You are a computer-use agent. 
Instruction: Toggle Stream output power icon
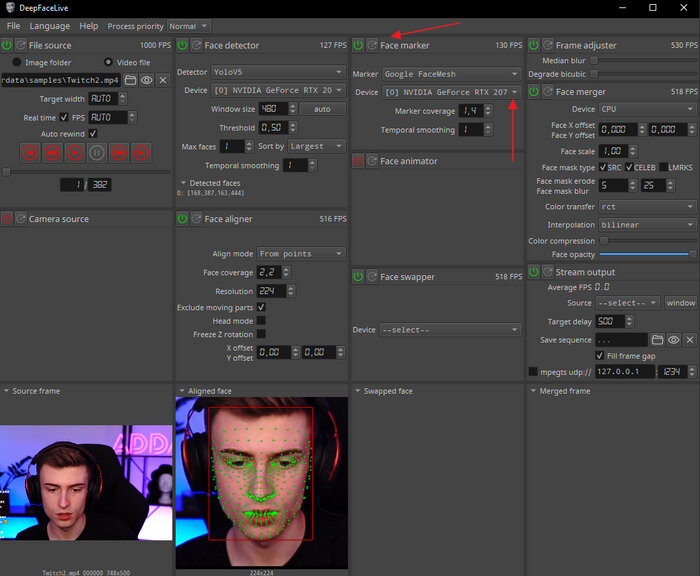pyautogui.click(x=533, y=272)
